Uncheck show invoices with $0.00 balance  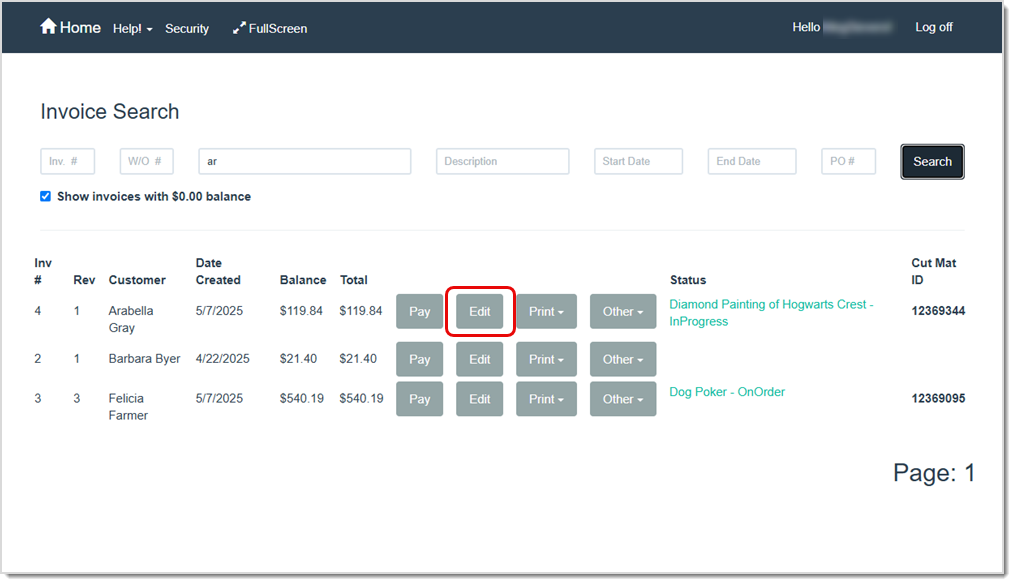point(45,196)
